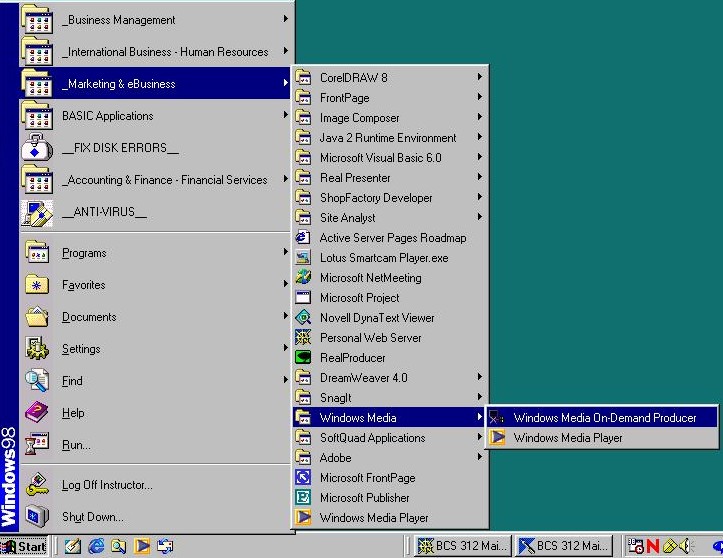Image resolution: width=723 pixels, height=558 pixels.
Task: Click the Microsoft FrontPage program icon
Action: [x=303, y=477]
